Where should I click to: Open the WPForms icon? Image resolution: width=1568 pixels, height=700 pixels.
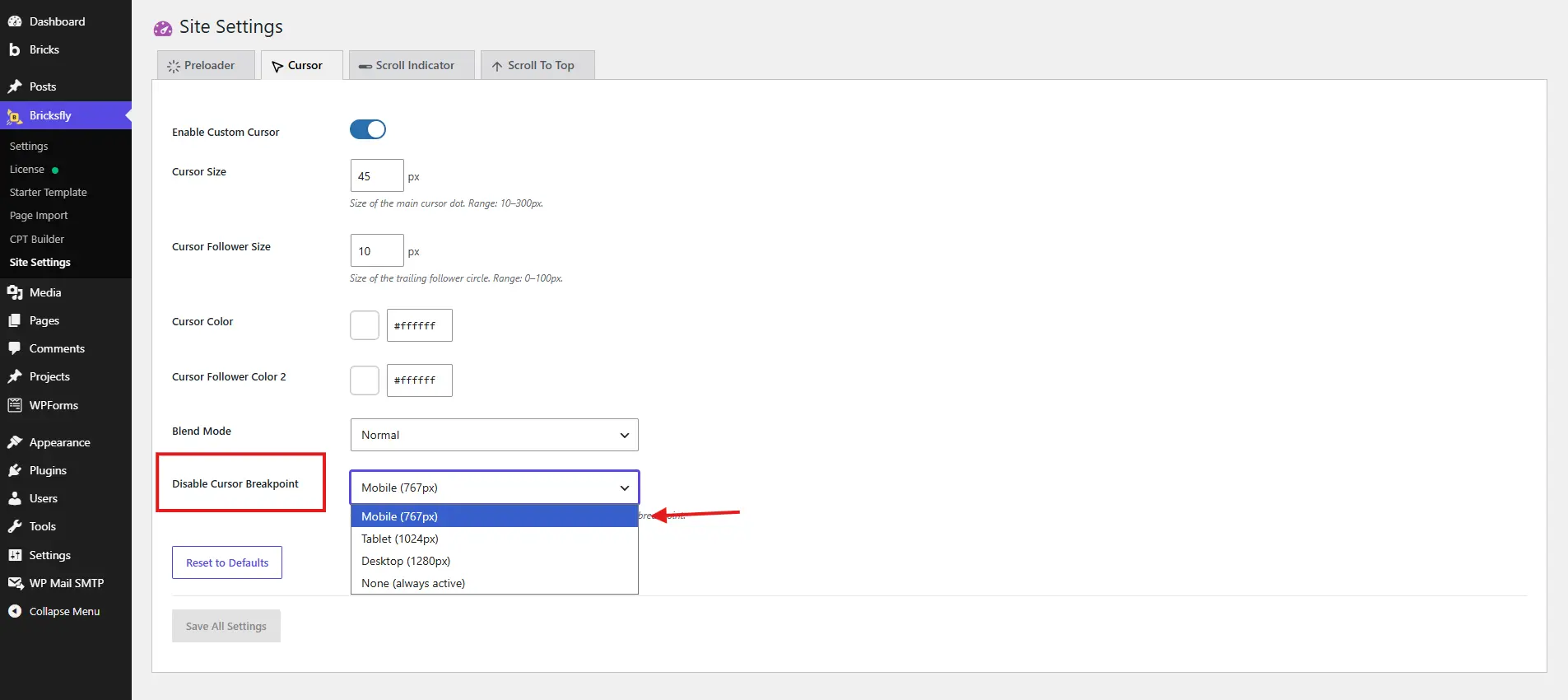[15, 405]
